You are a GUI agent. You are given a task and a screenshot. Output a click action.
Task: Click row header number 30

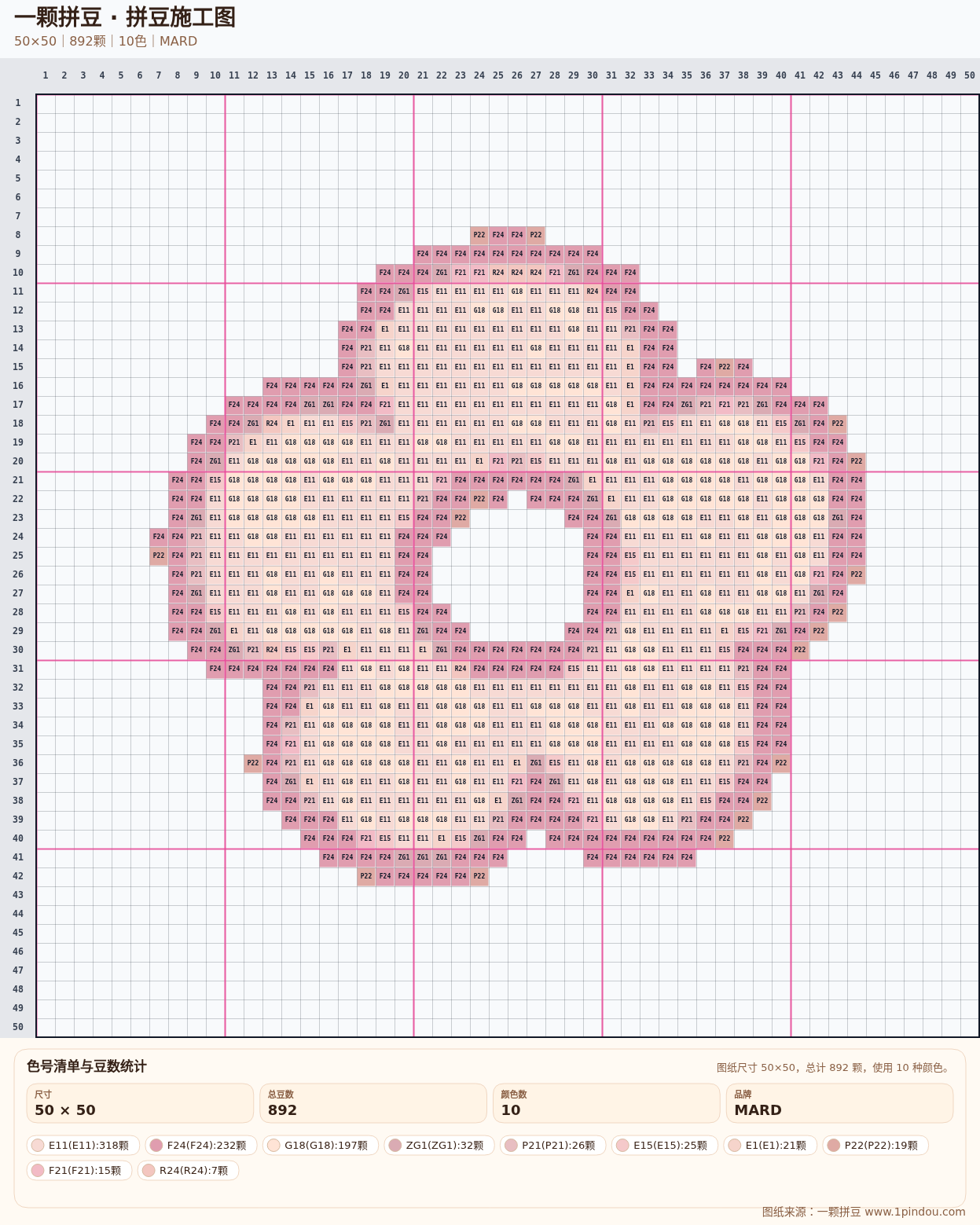(18, 650)
